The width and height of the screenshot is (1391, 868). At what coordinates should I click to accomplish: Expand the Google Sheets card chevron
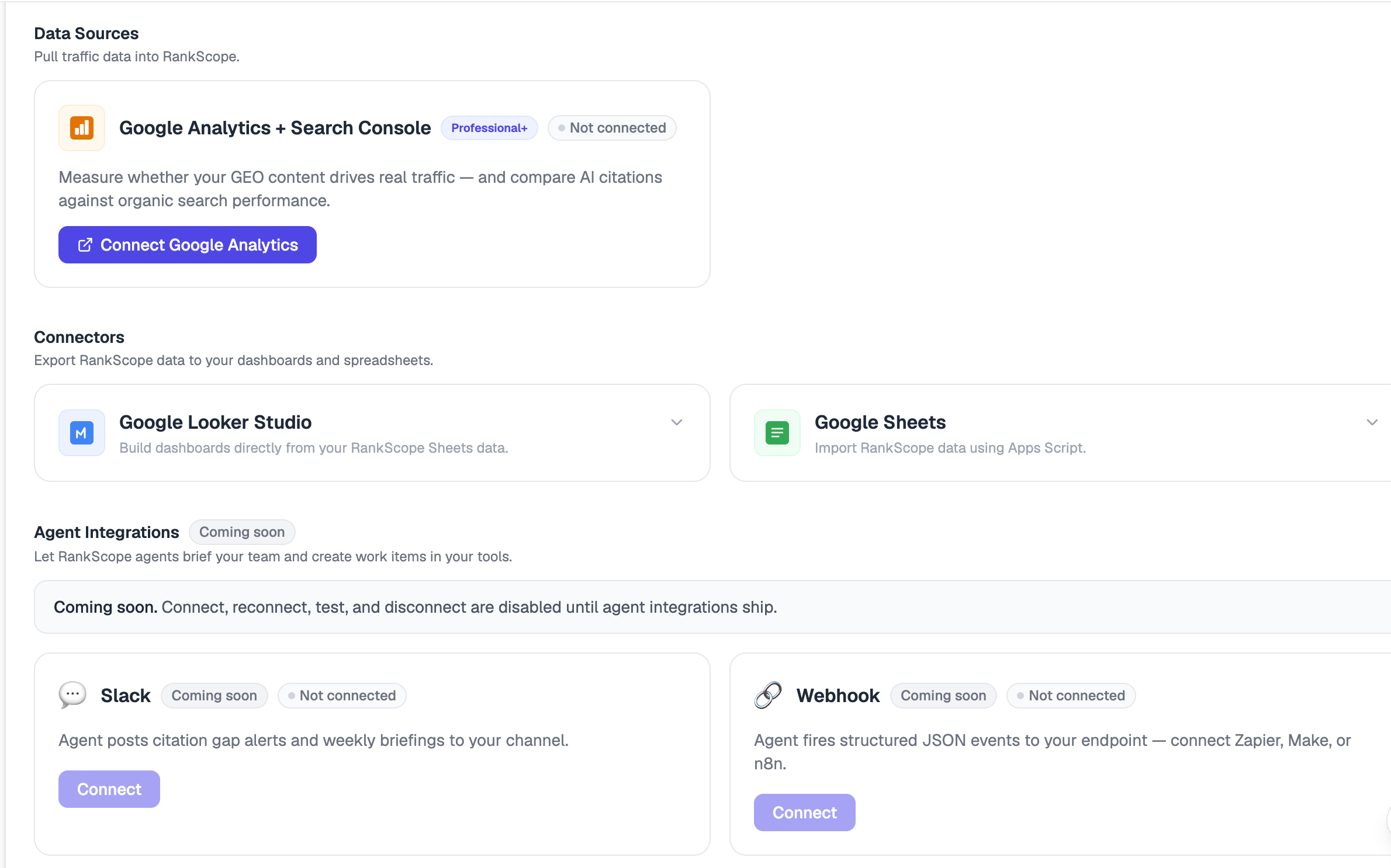(x=1372, y=422)
